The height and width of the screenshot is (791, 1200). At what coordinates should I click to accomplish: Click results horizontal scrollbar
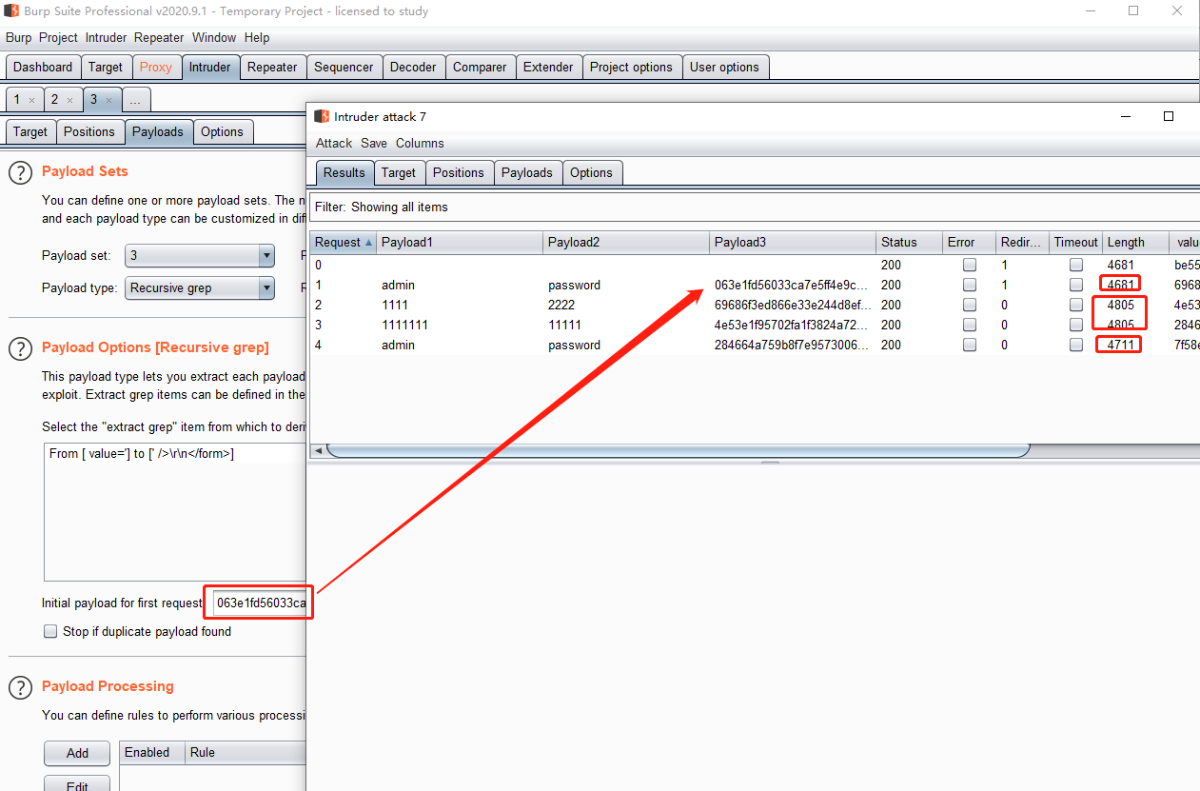pos(678,451)
